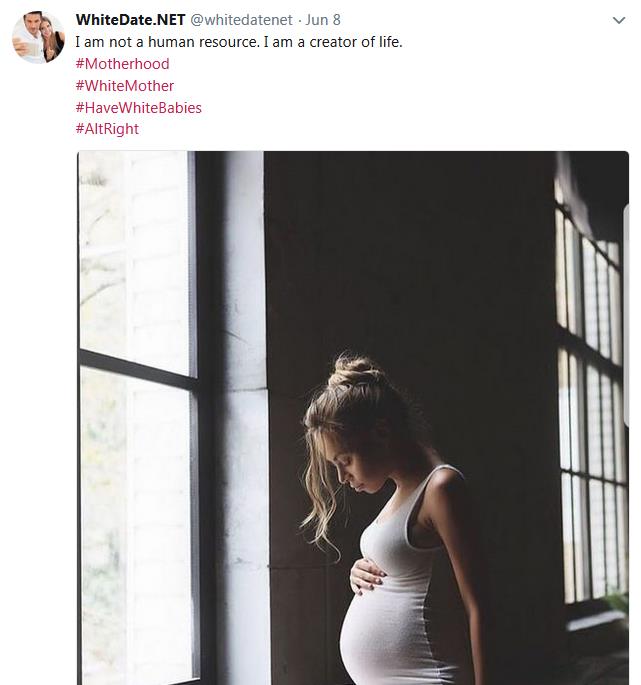Screen dimensions: 641x685
Task: Enlarge the attached pregnant woman photo
Action: 353,418
